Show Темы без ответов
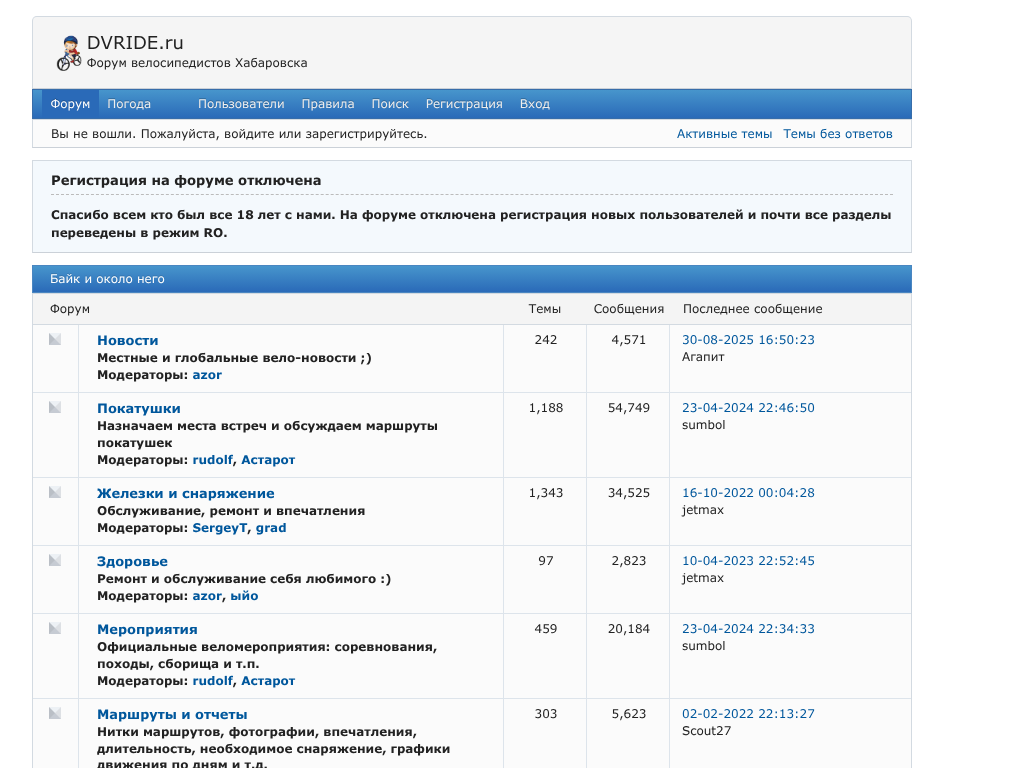This screenshot has height=768, width=1024. click(x=838, y=134)
